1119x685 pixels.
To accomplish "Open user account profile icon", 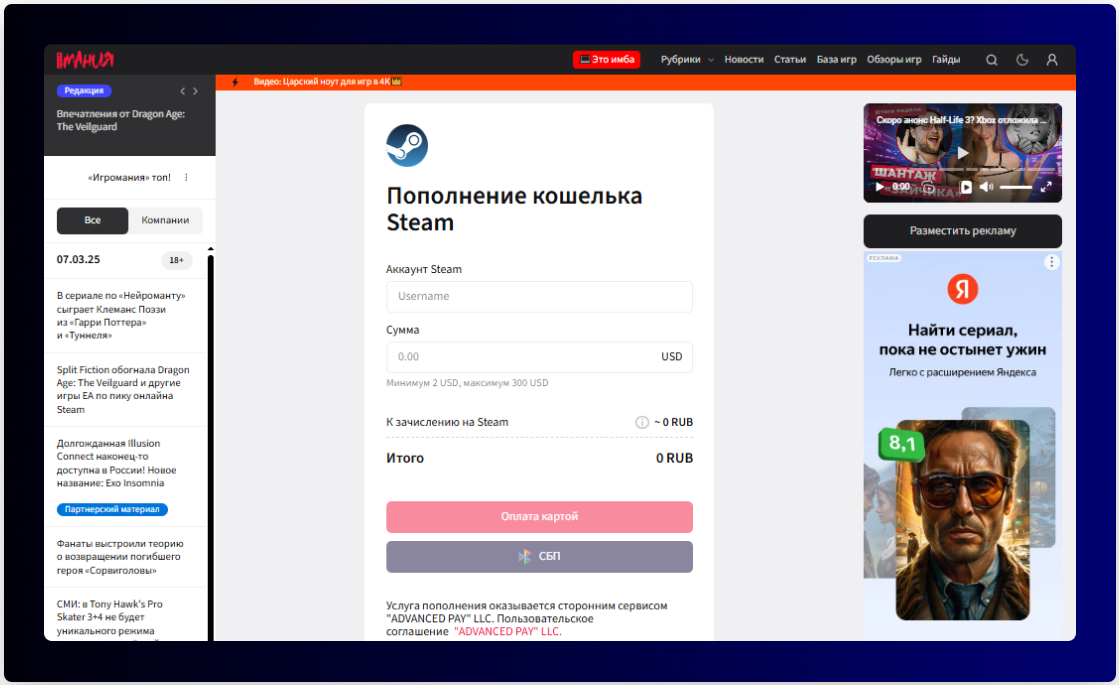I will (1051, 59).
